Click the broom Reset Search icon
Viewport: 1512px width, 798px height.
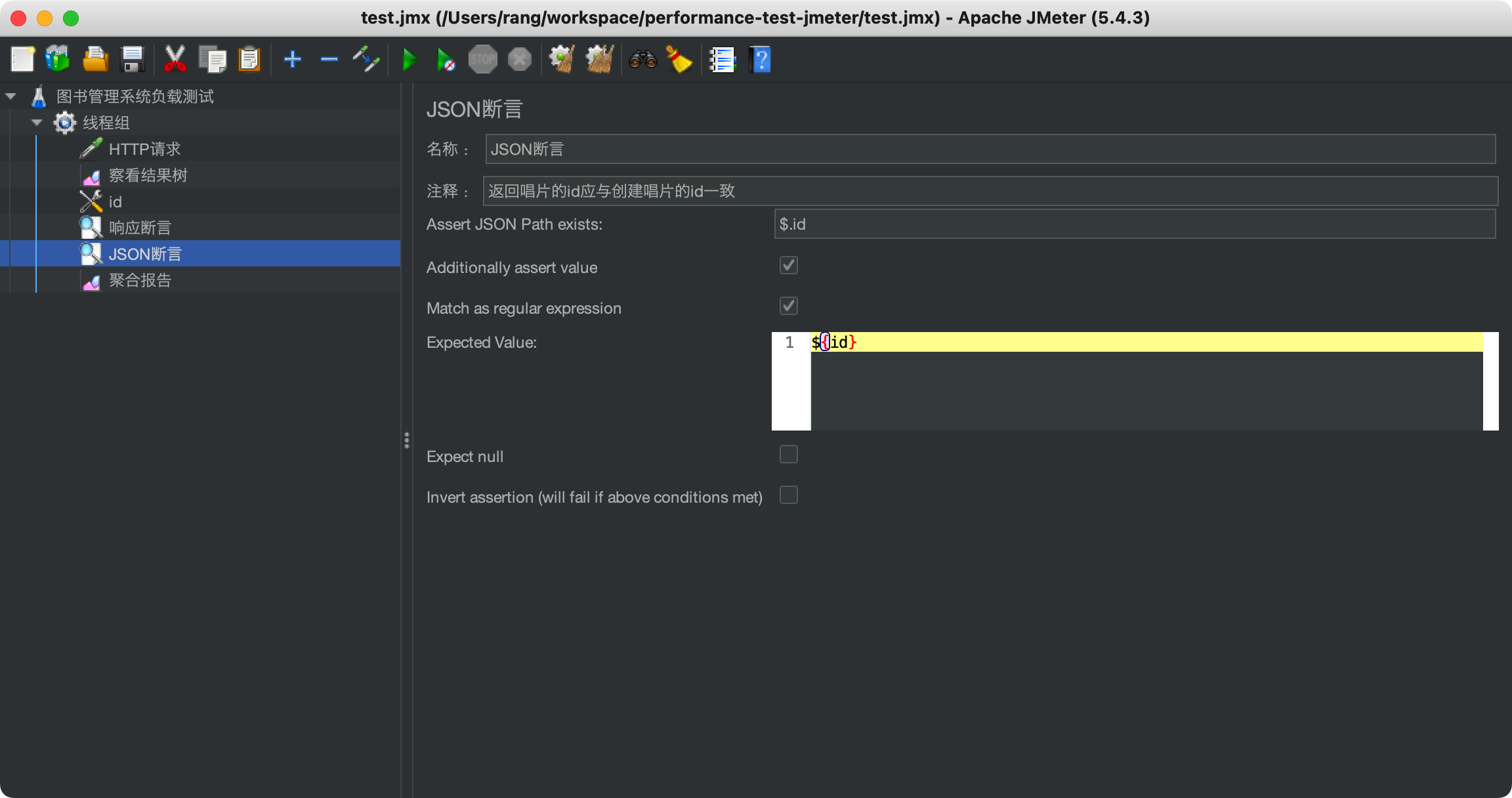(x=679, y=60)
